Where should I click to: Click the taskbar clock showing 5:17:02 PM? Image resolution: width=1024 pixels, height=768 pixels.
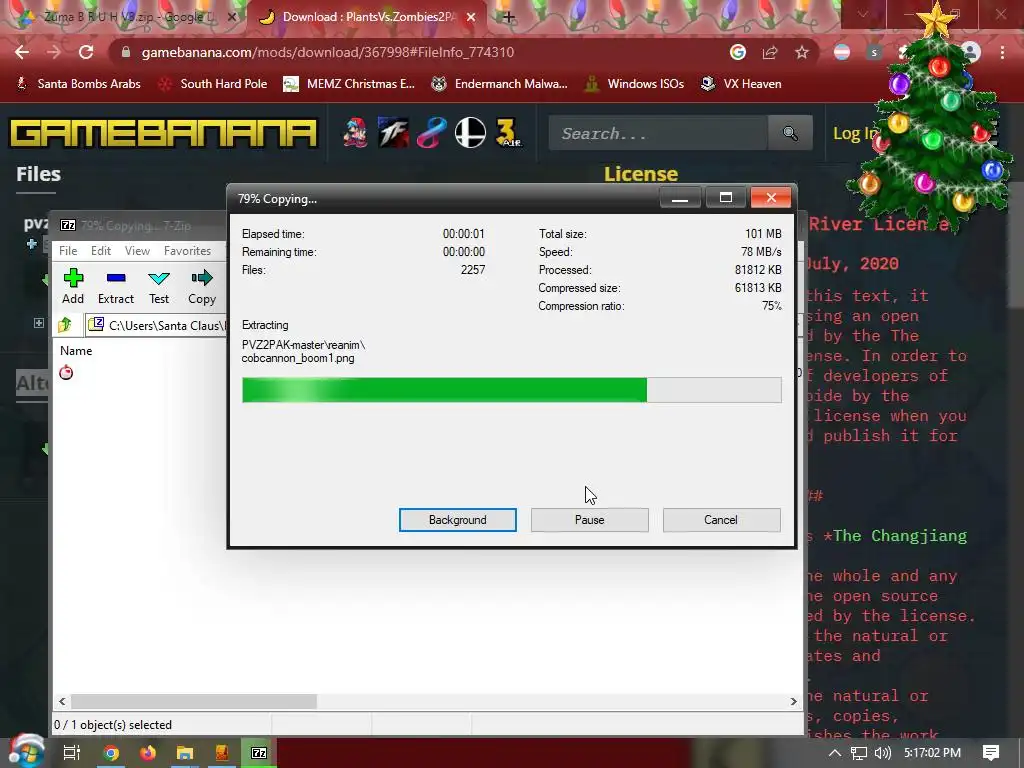932,753
